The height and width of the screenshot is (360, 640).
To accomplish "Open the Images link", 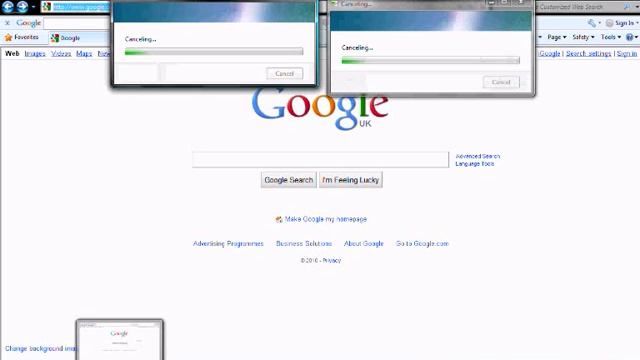I will click(35, 53).
